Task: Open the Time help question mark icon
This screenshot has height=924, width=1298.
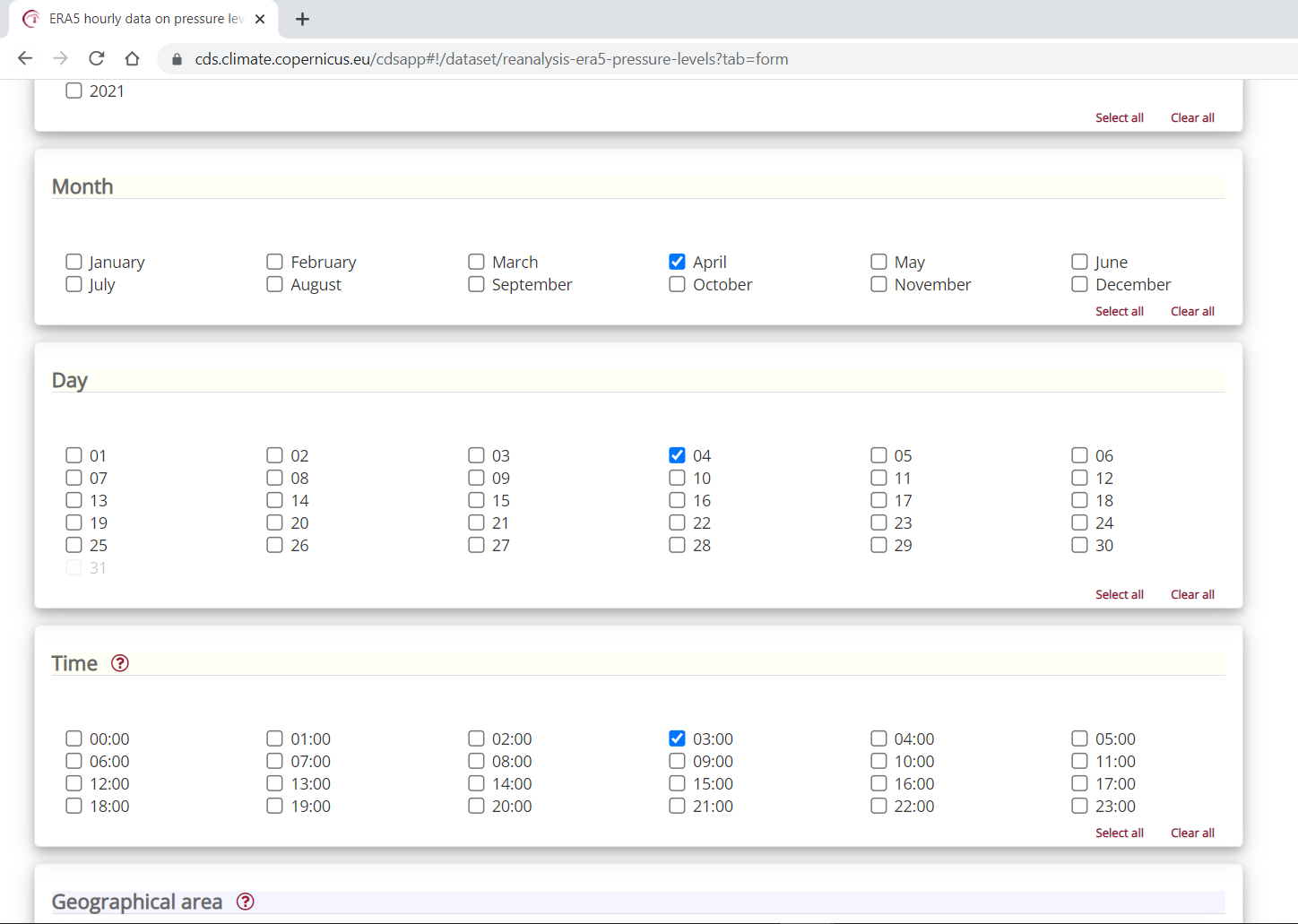Action: 120,663
